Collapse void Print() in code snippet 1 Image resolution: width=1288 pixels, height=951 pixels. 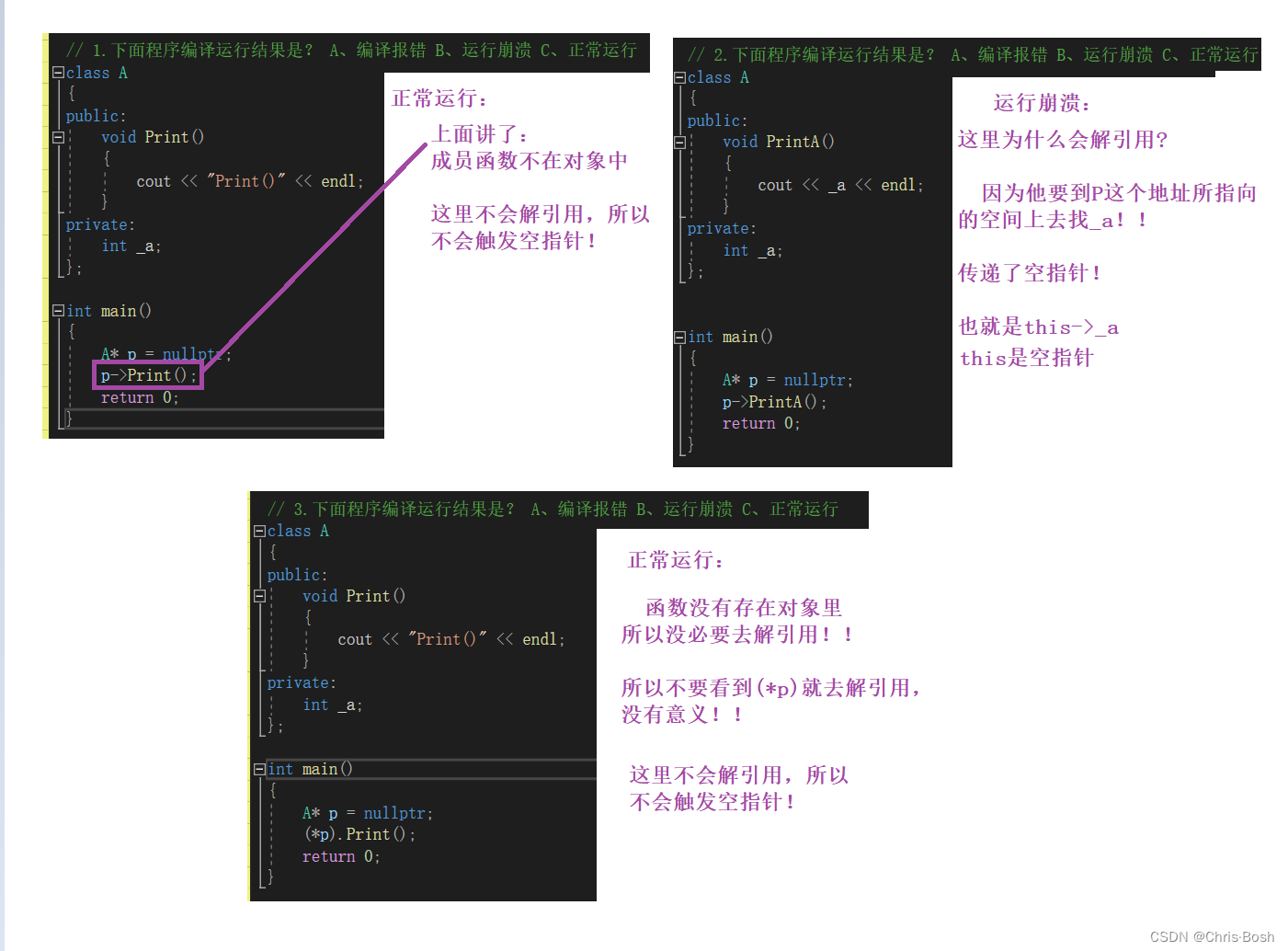point(58,137)
